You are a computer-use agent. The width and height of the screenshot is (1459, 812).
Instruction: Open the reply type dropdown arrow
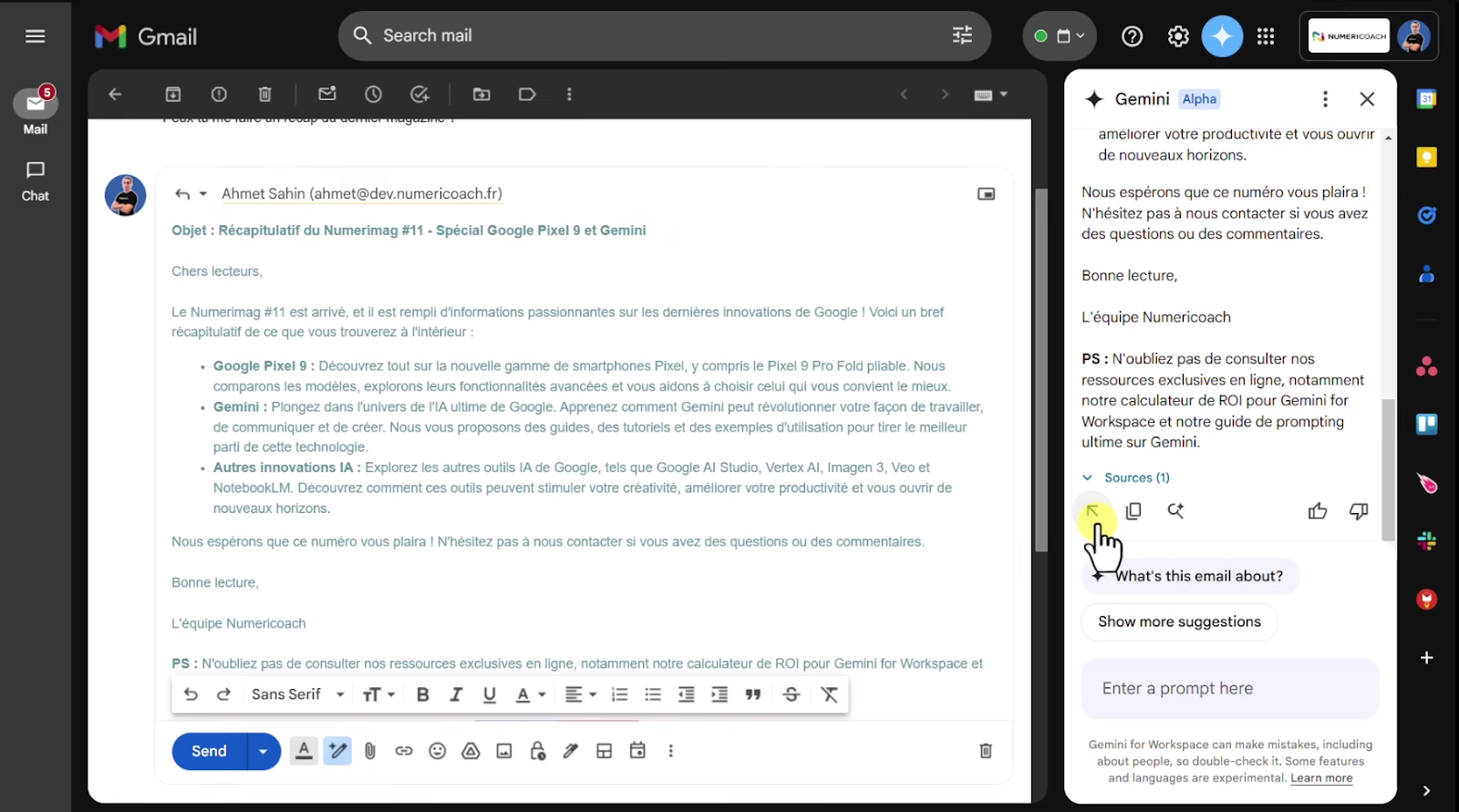(x=203, y=194)
